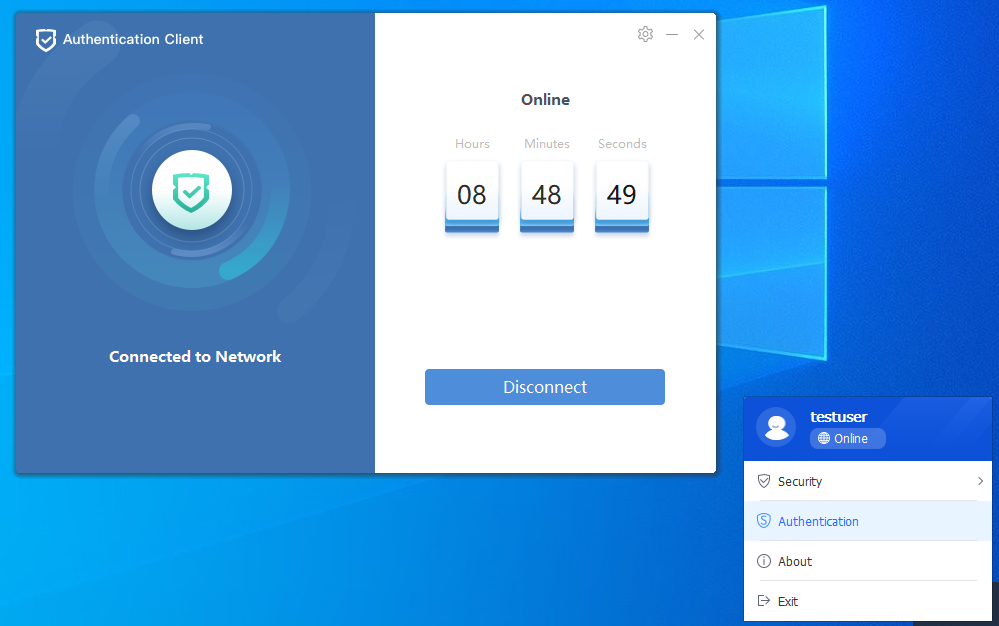The width and height of the screenshot is (999, 626).
Task: Close the Authentication Client window
Action: 699,34
